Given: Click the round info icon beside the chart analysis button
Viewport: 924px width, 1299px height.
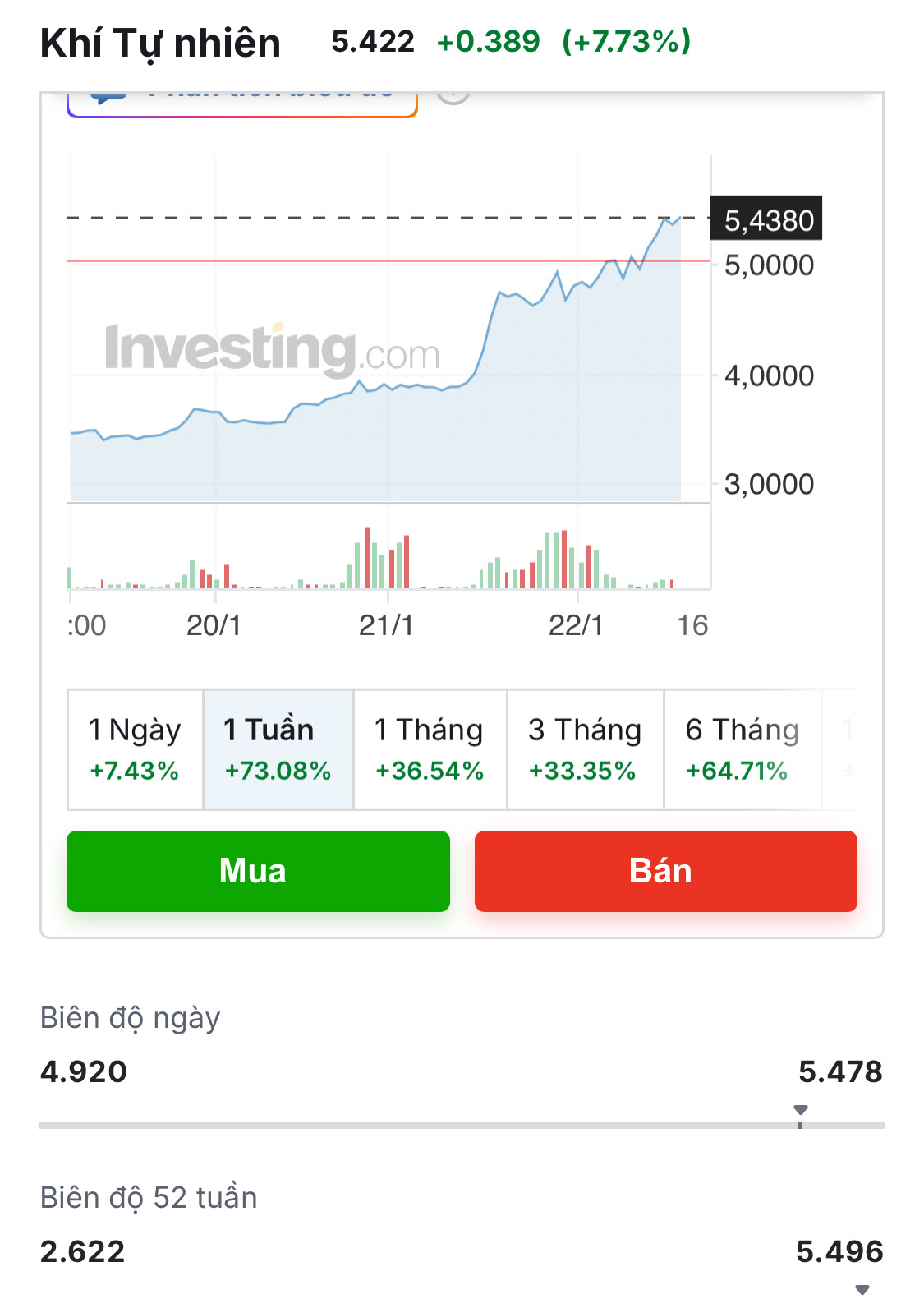Looking at the screenshot, I should (x=453, y=95).
